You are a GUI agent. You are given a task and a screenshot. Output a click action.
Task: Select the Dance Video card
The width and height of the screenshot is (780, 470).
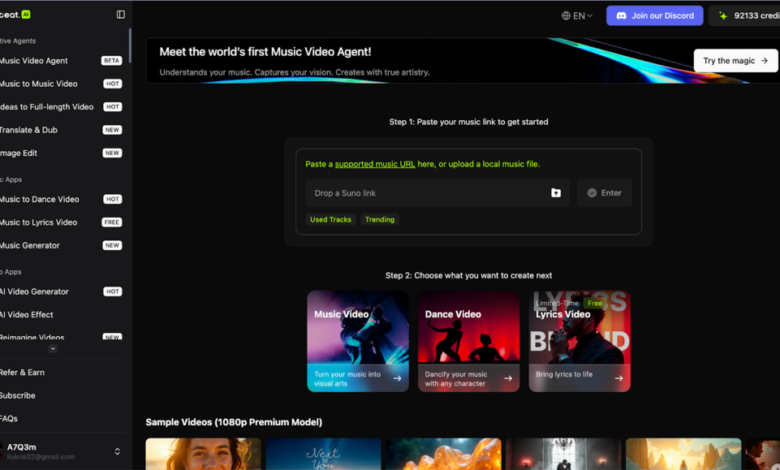point(469,341)
